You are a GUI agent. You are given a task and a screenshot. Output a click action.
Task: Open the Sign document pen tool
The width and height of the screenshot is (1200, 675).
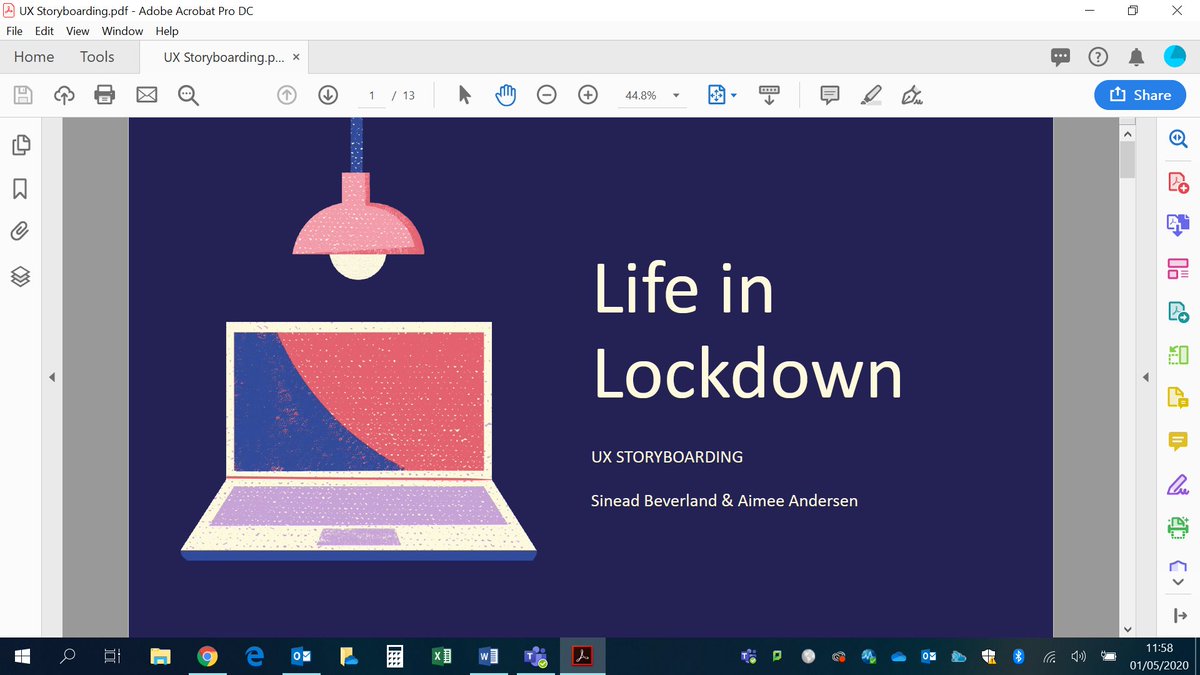[911, 95]
